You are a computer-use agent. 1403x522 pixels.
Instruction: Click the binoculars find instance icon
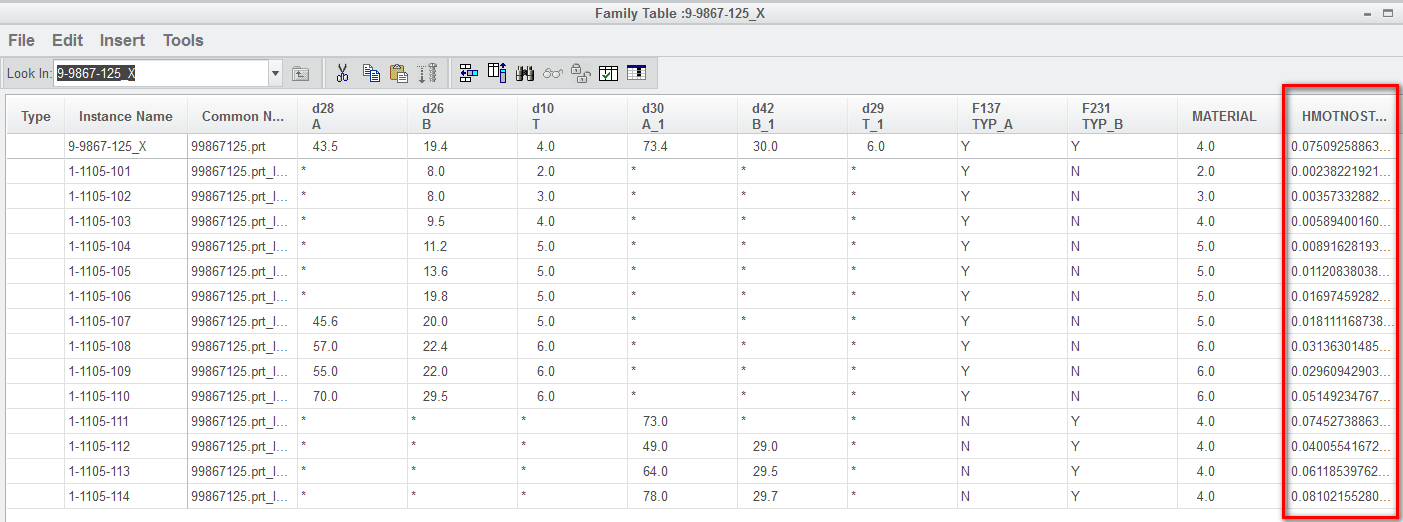tap(525, 73)
